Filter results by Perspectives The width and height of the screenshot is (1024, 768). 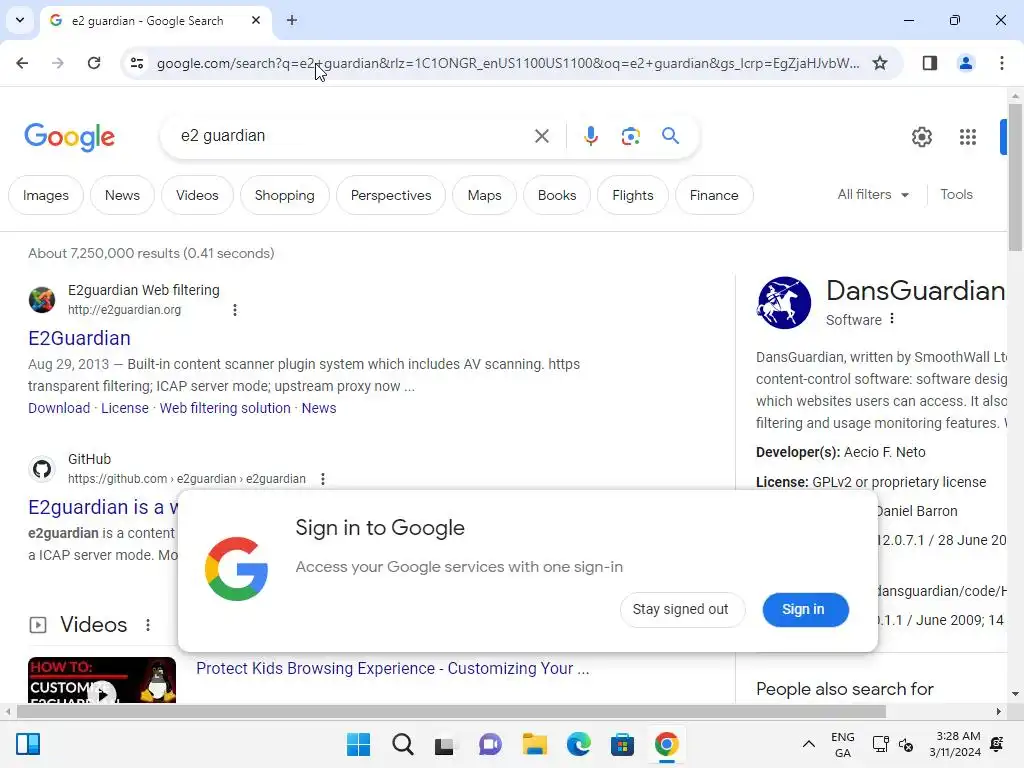[x=391, y=195]
